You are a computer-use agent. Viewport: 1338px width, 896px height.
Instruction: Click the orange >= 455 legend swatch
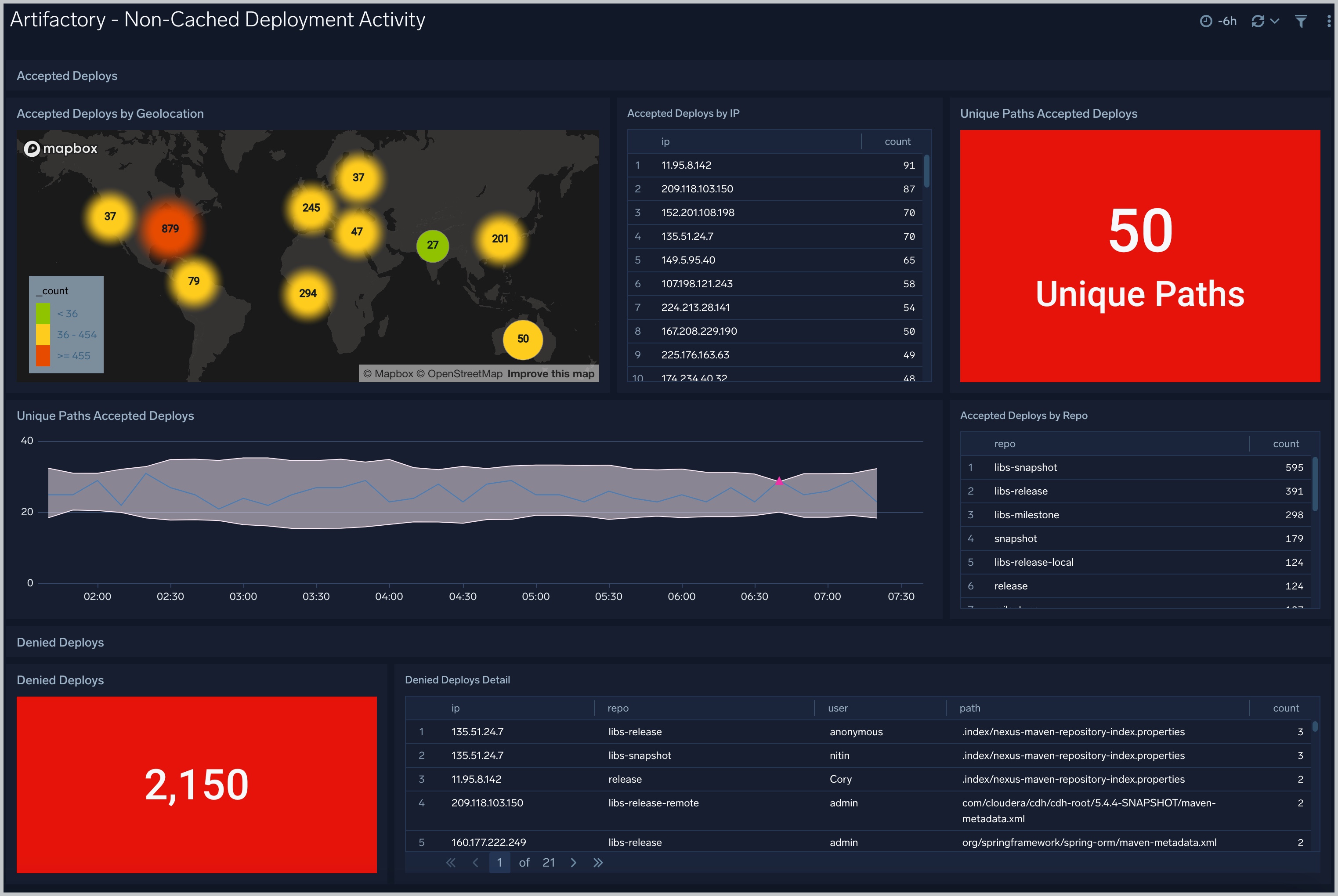click(x=43, y=355)
